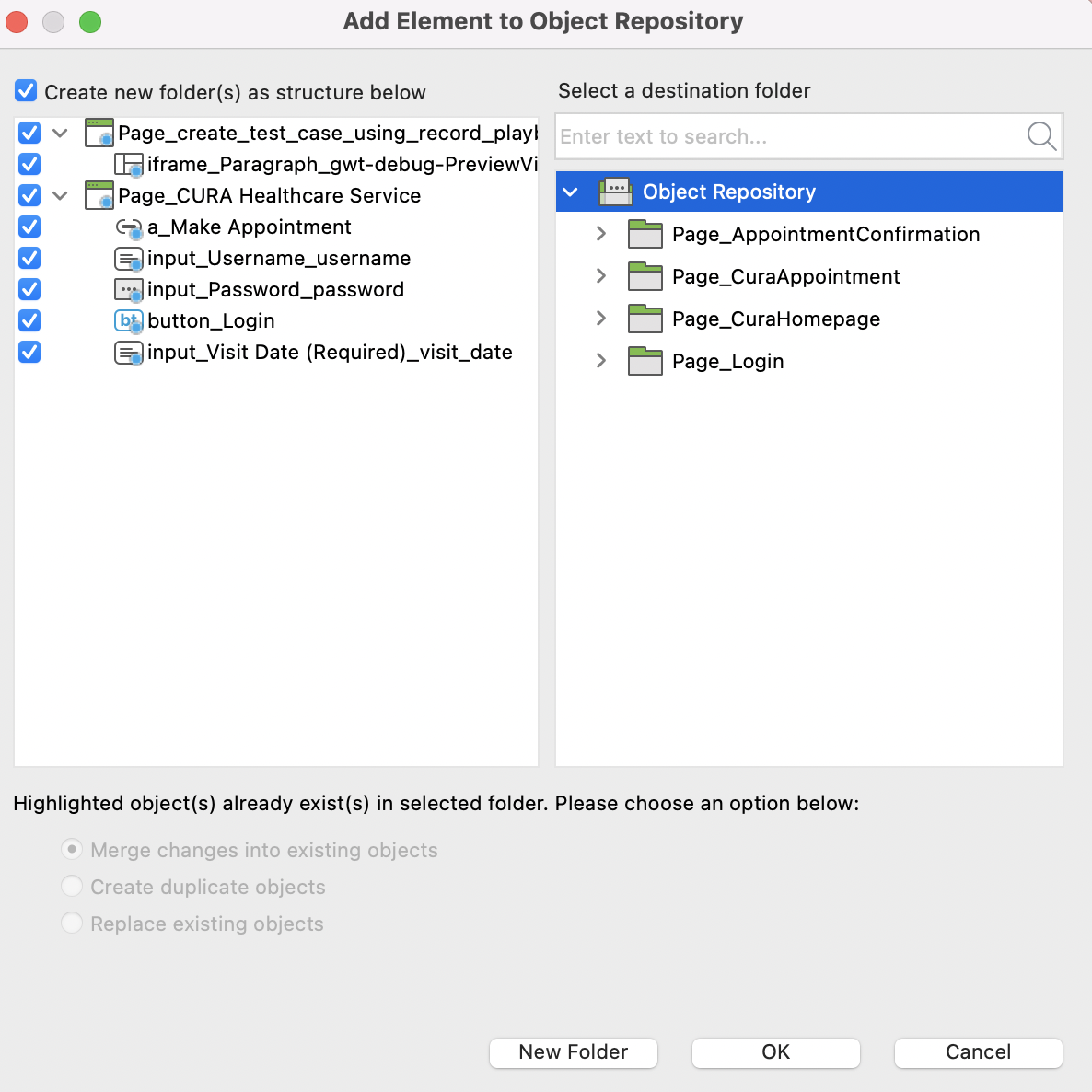Uncheck the checkbox next to button_Login
The image size is (1092, 1092).
tap(29, 320)
